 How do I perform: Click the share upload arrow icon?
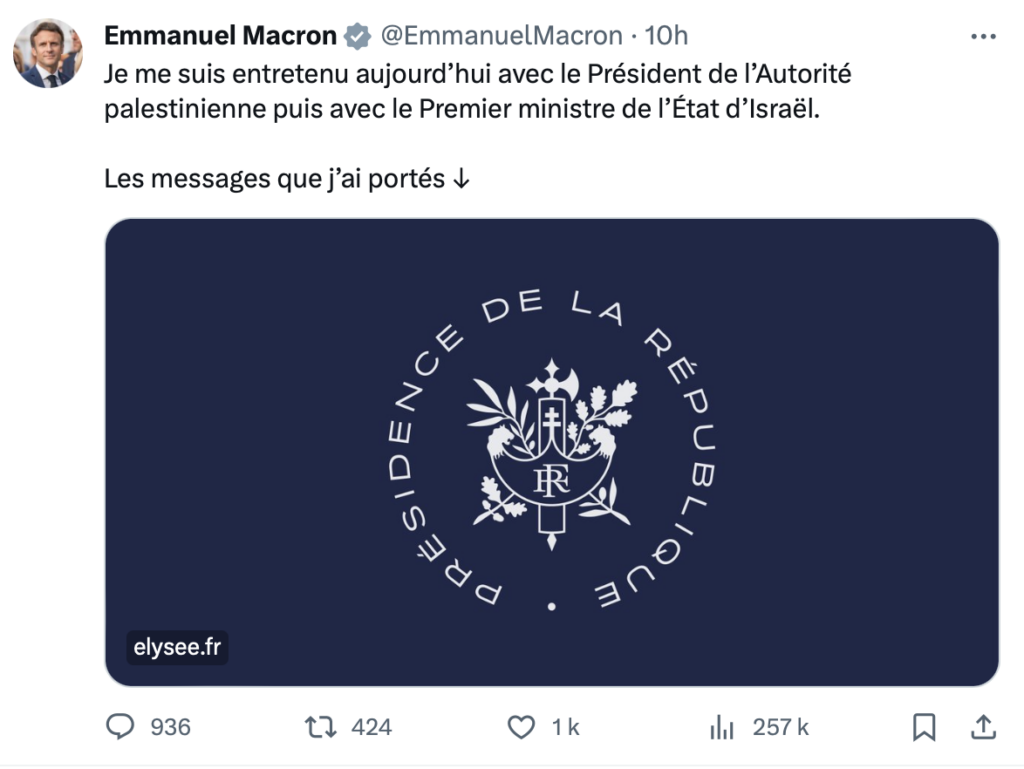983,726
